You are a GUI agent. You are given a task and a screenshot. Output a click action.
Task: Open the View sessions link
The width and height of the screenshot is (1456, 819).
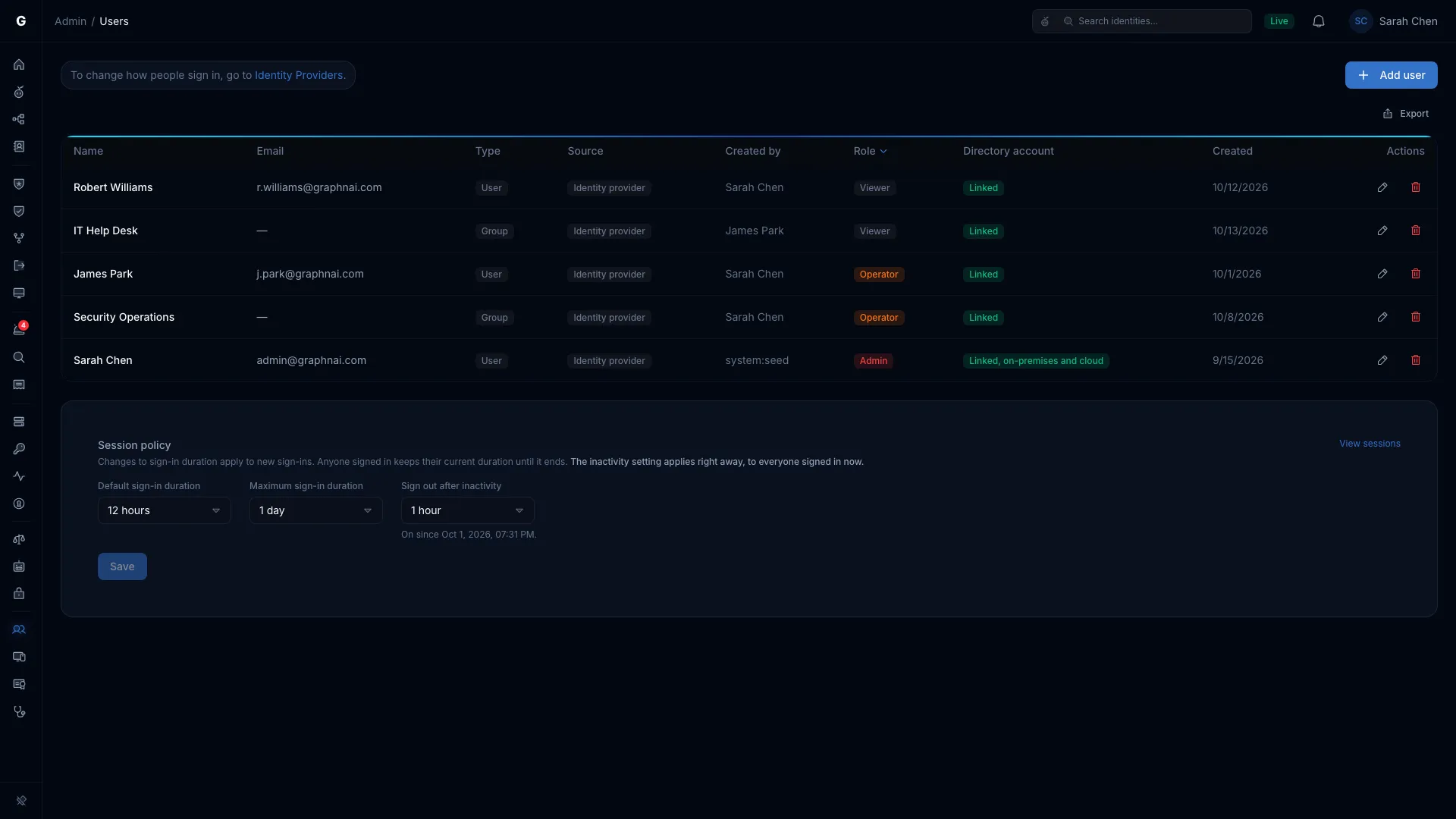tap(1370, 444)
